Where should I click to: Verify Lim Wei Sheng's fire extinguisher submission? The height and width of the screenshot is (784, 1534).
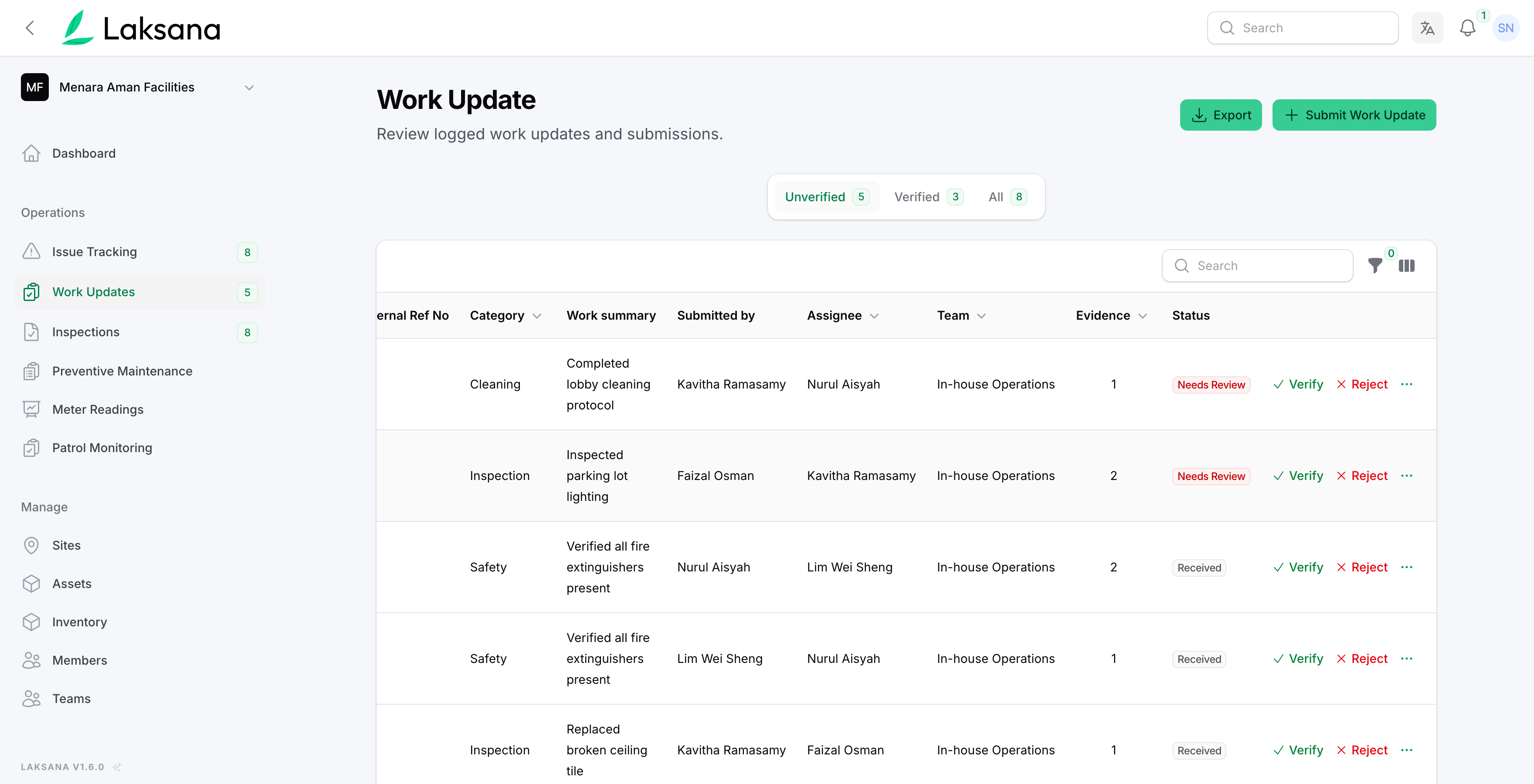coord(1298,659)
